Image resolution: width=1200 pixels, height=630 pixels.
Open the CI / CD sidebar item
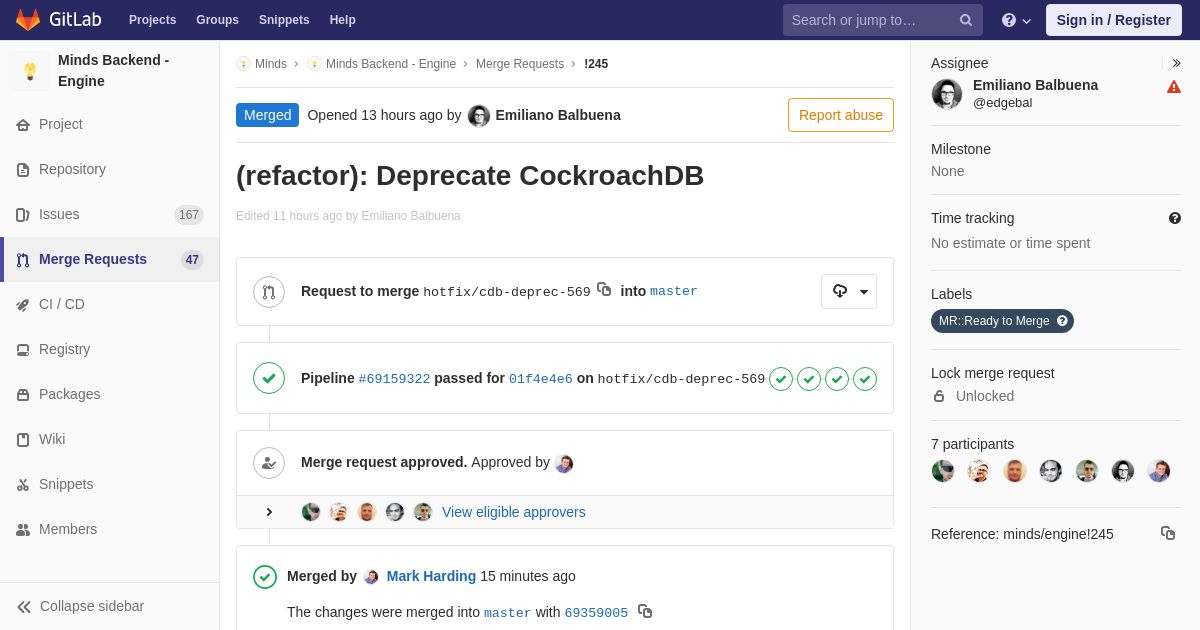110,304
